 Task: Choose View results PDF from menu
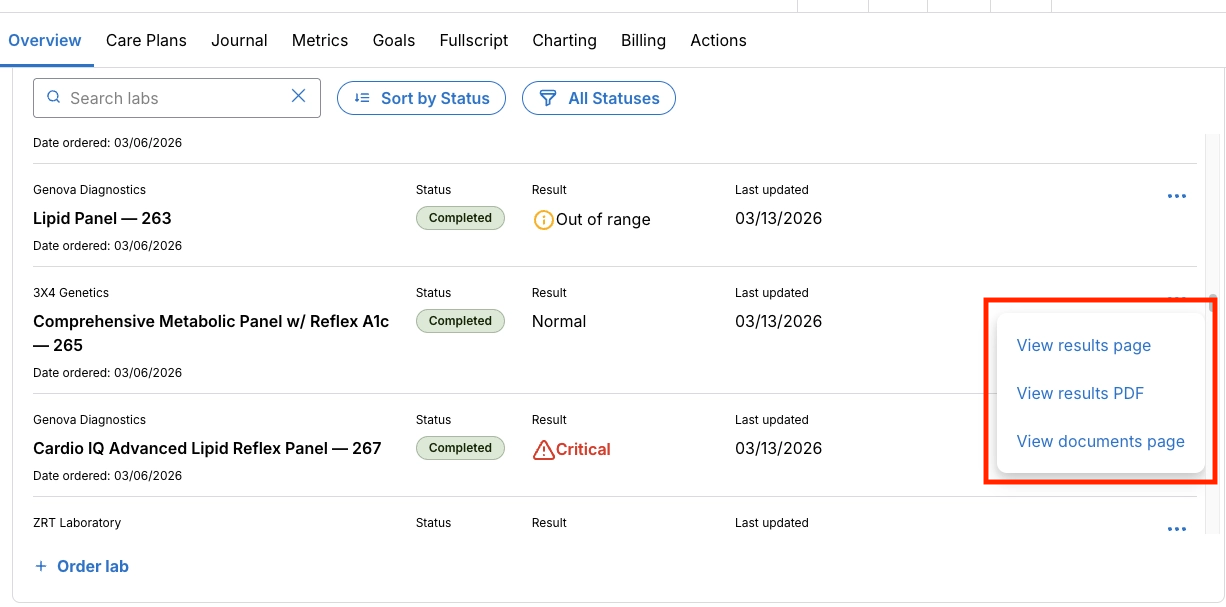[1079, 393]
